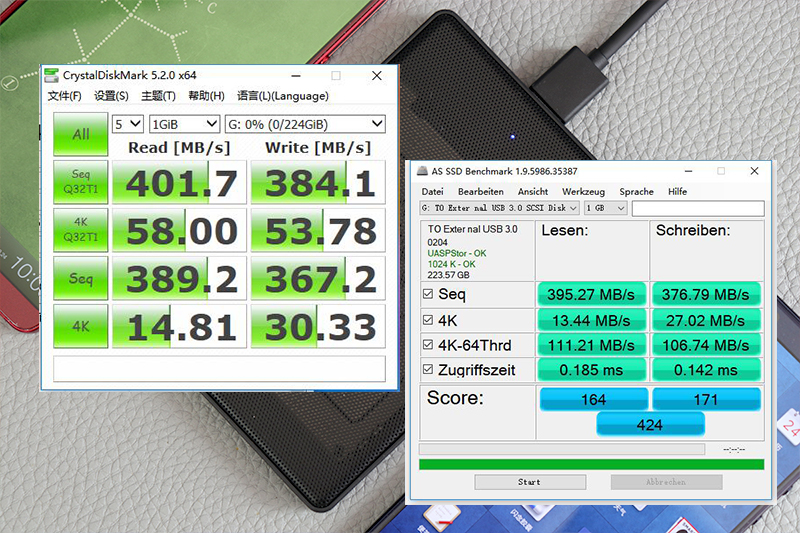Open the Bearbeiten menu in AS SSD

click(x=481, y=192)
